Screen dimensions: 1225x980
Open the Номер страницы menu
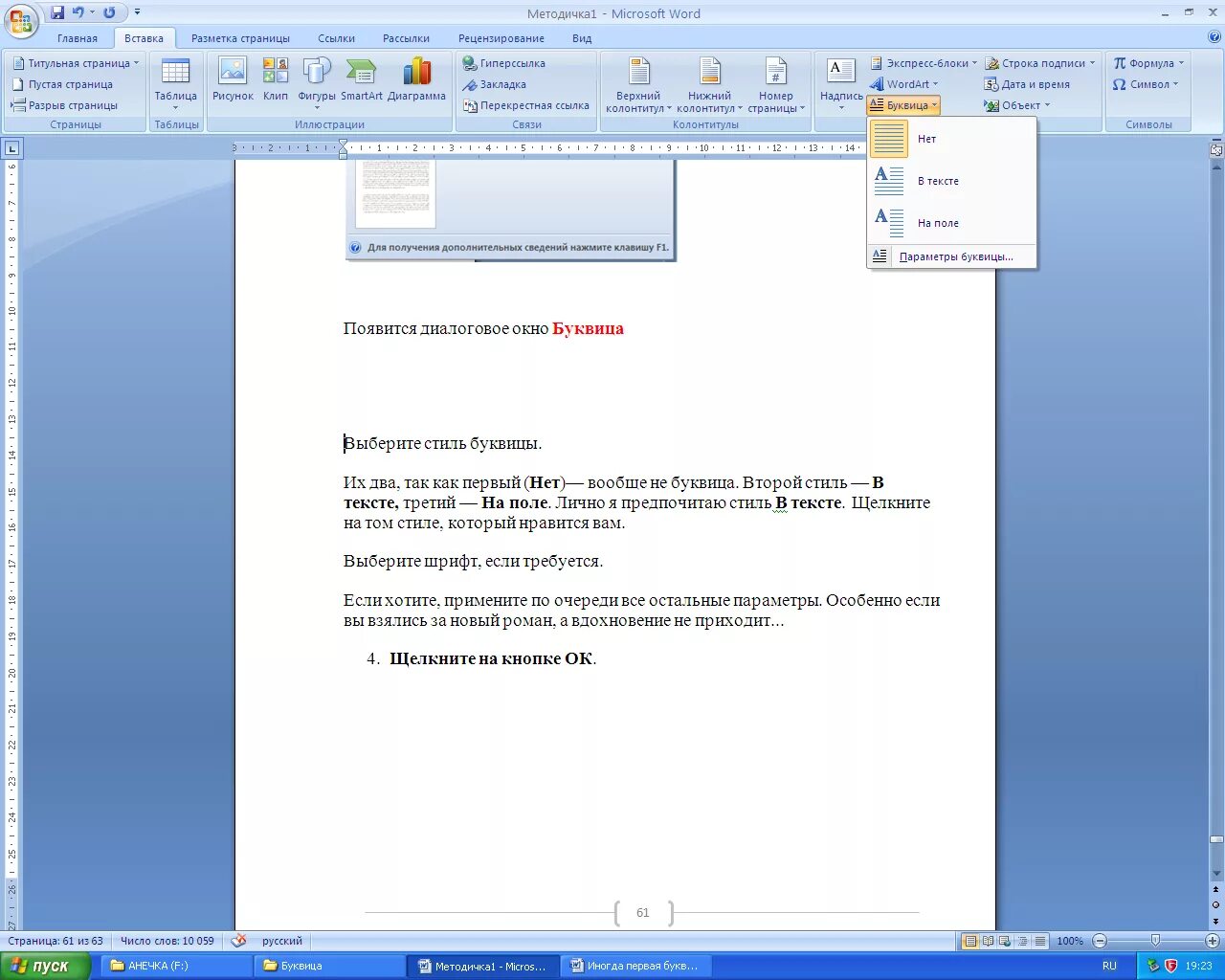(776, 85)
